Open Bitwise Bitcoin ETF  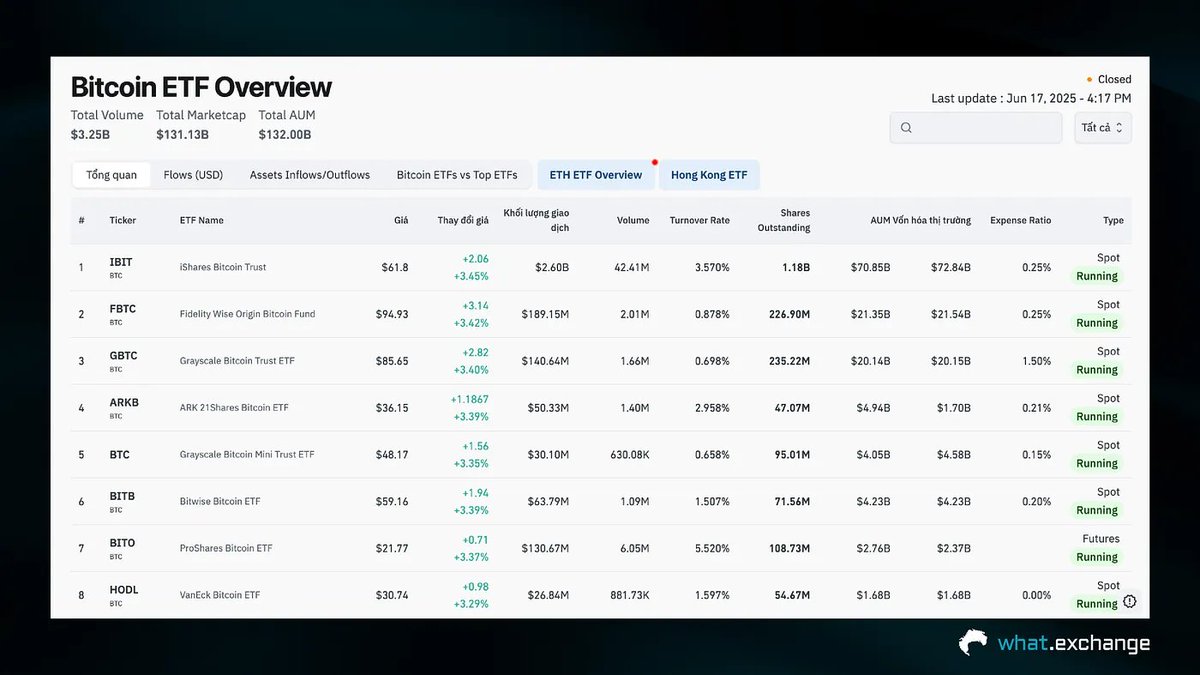220,501
